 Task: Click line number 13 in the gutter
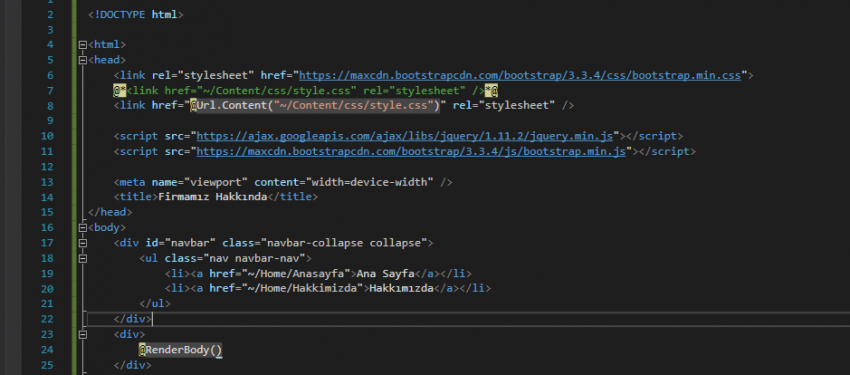(x=47, y=182)
